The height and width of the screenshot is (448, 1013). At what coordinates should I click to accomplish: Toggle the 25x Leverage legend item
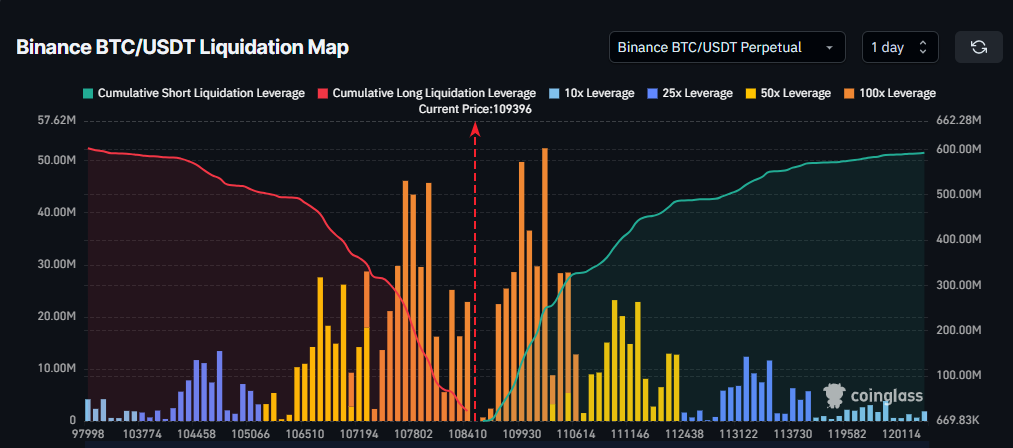tap(689, 93)
